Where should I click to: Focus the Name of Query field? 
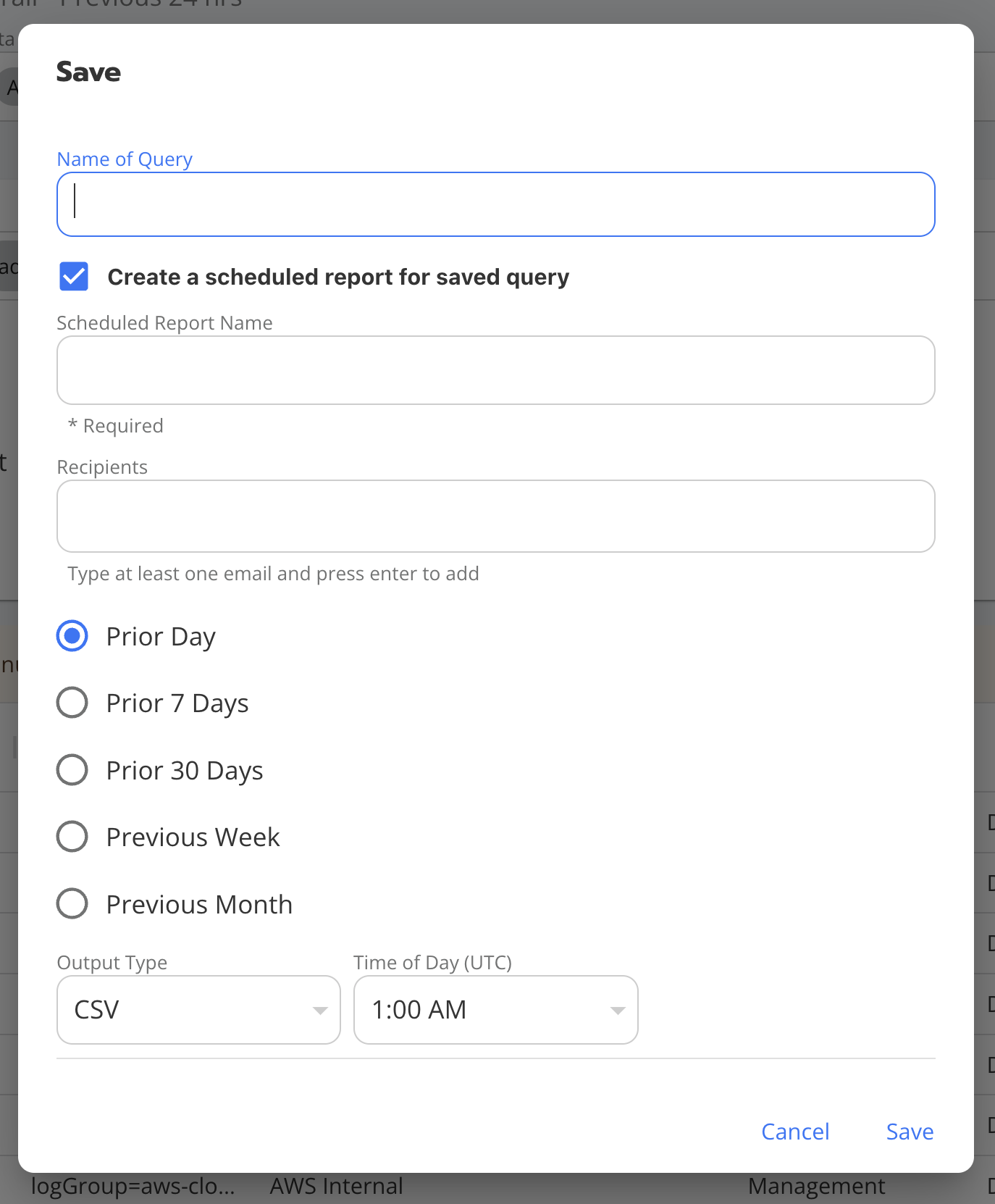tap(495, 204)
